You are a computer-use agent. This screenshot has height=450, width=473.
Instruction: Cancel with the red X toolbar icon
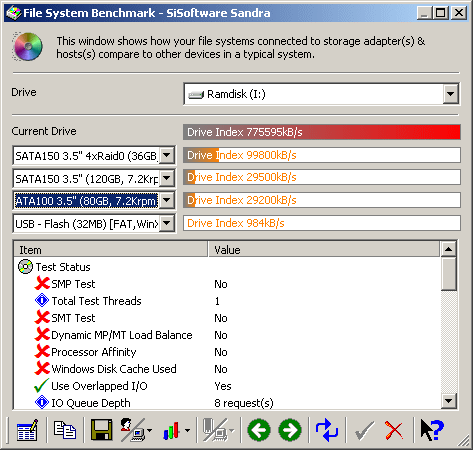[x=394, y=430]
